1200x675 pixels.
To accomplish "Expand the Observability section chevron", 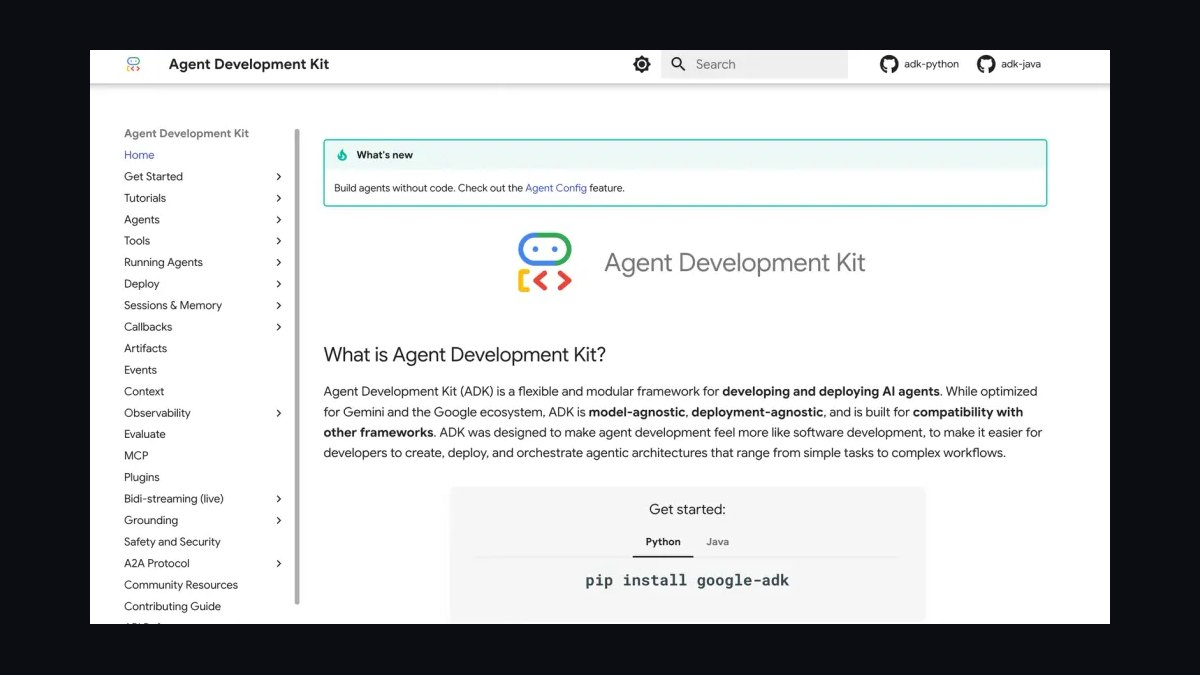I will click(x=278, y=413).
